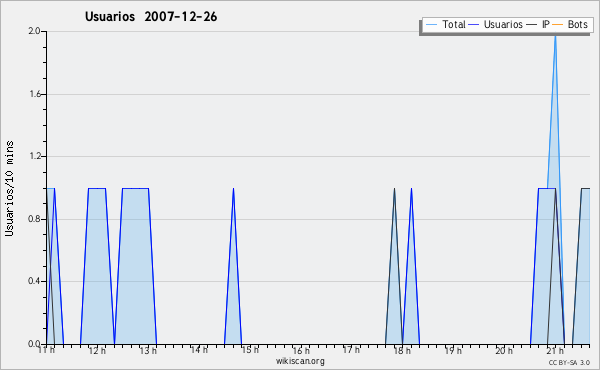
Task: Click the 1.6 y-axis value
Action: [35, 94]
